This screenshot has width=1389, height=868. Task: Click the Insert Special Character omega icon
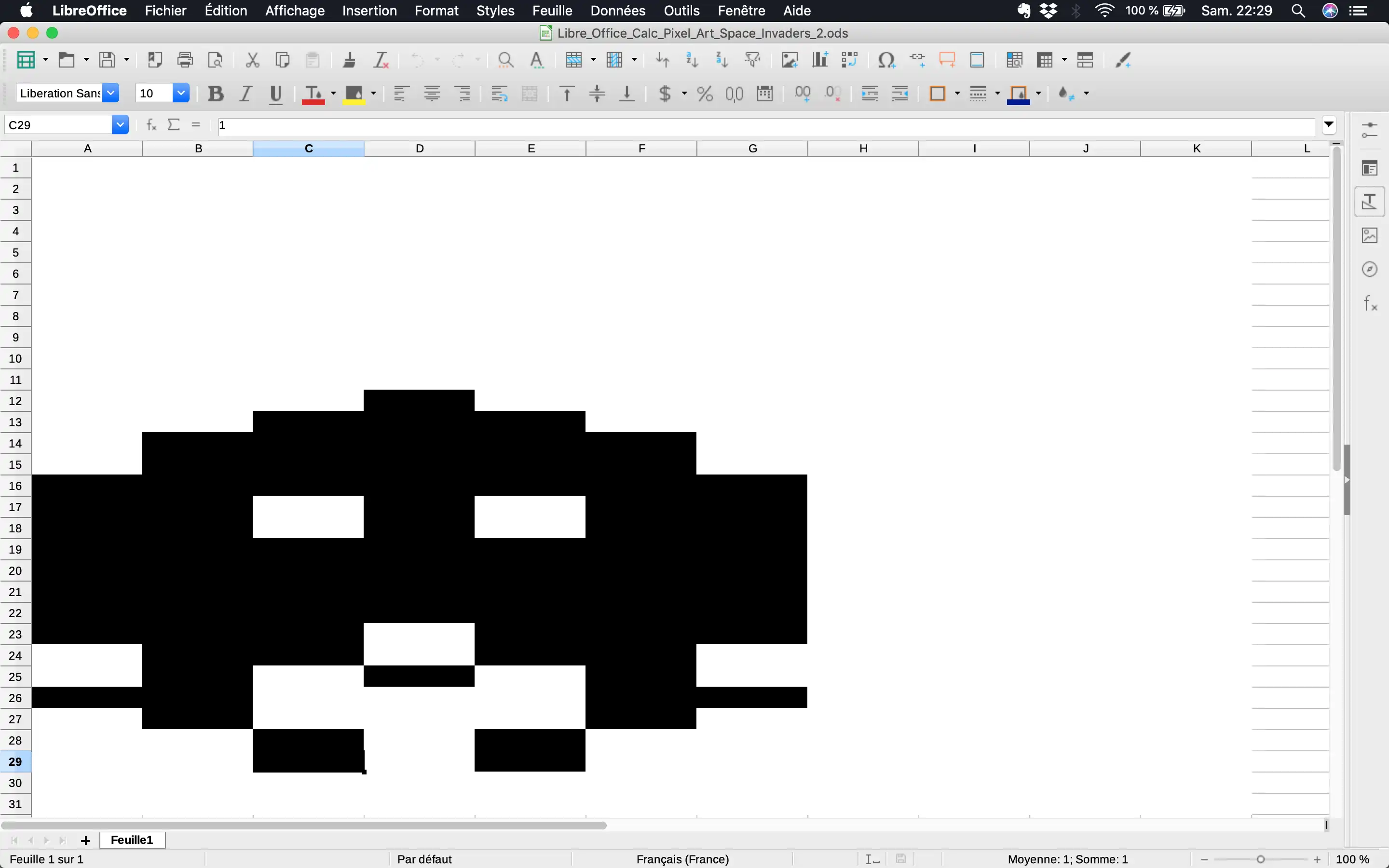pyautogui.click(x=886, y=60)
